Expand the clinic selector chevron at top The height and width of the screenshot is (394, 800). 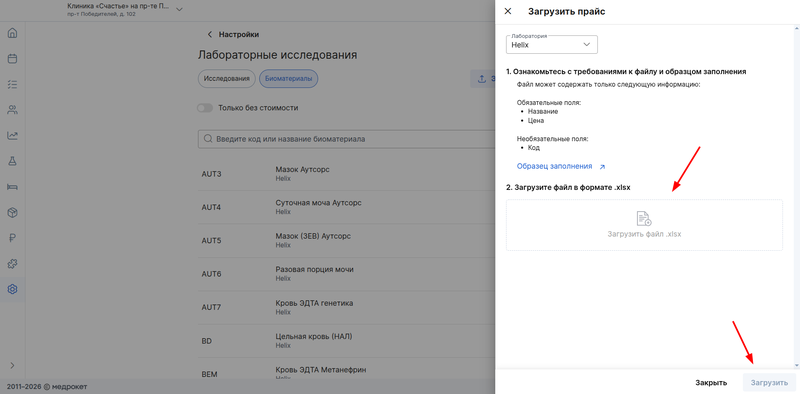(179, 9)
